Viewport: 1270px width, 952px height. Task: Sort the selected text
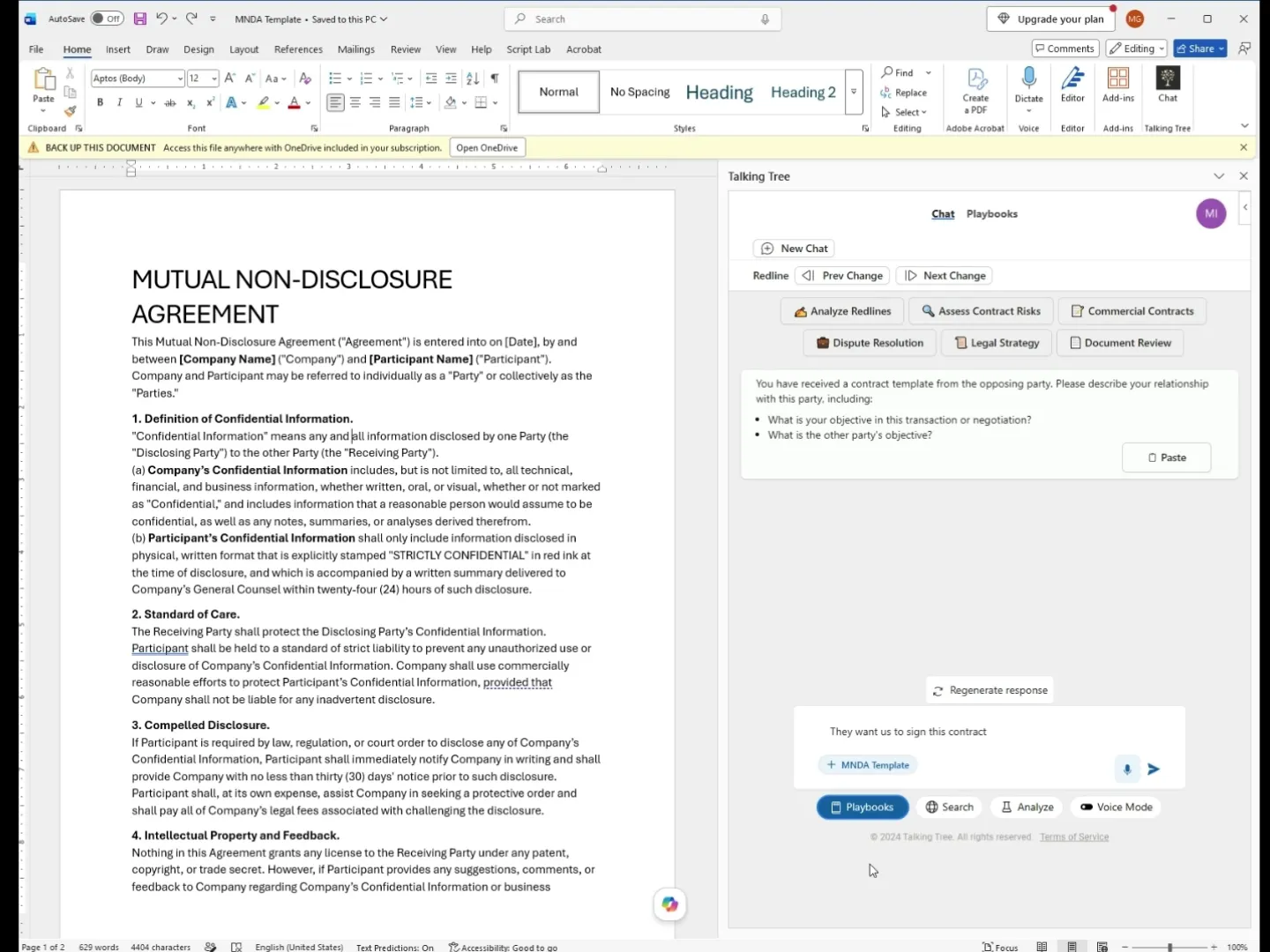coord(473,78)
